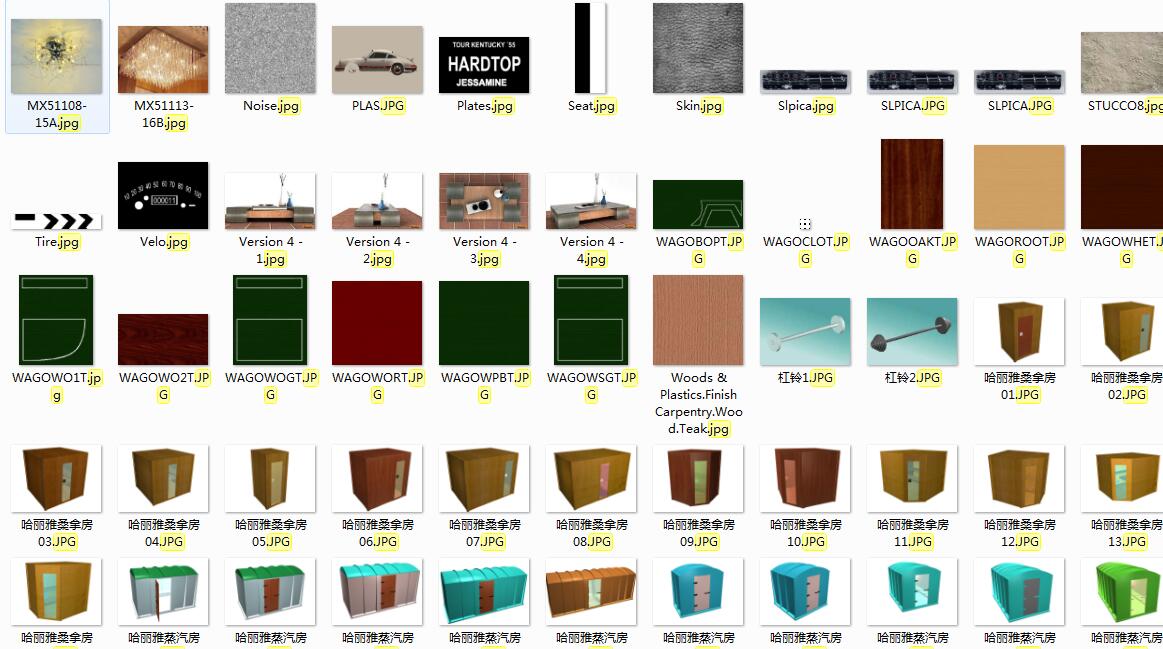
Task: Click the WAGOBOPT.JPG green texture file
Action: click(697, 205)
